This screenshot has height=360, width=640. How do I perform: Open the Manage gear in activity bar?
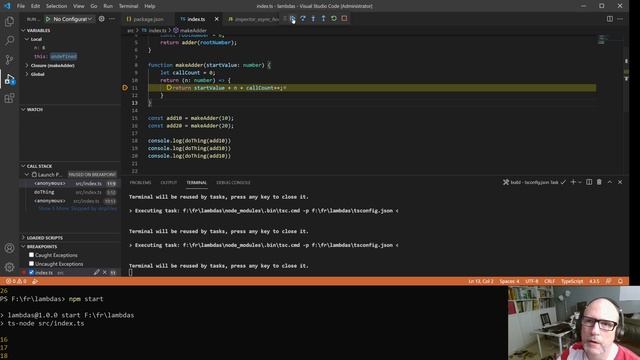9,267
